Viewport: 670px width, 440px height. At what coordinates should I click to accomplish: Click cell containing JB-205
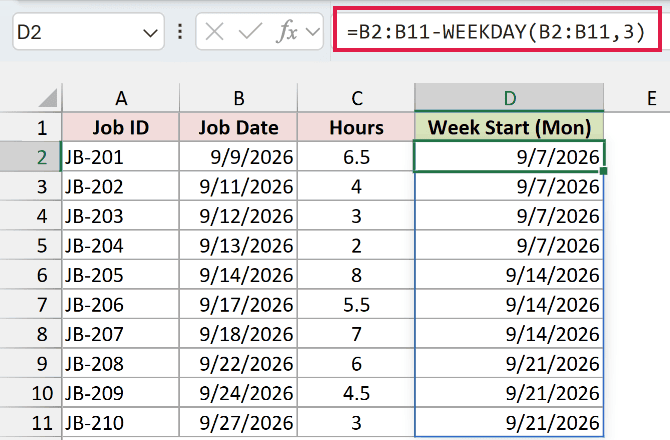point(121,275)
